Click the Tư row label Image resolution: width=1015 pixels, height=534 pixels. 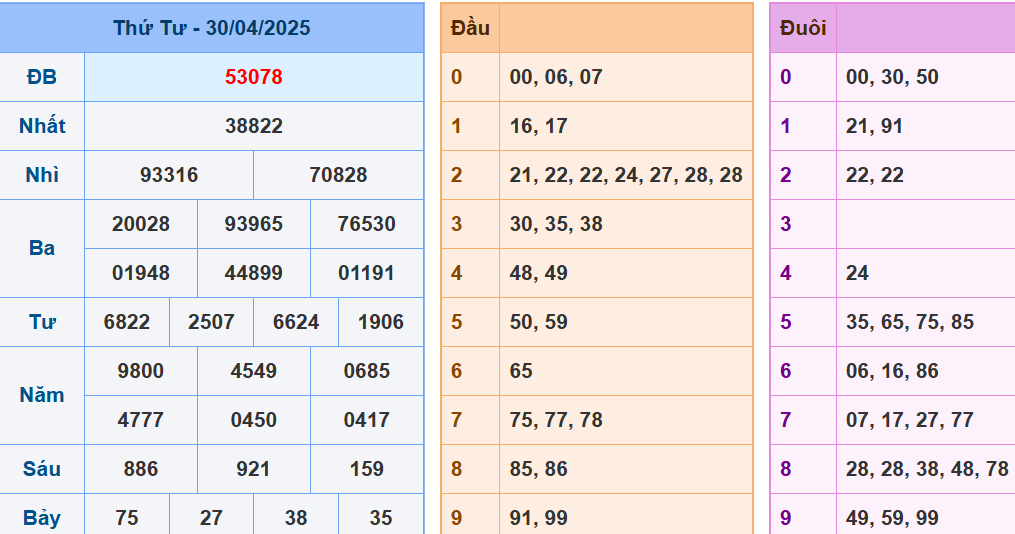click(42, 322)
